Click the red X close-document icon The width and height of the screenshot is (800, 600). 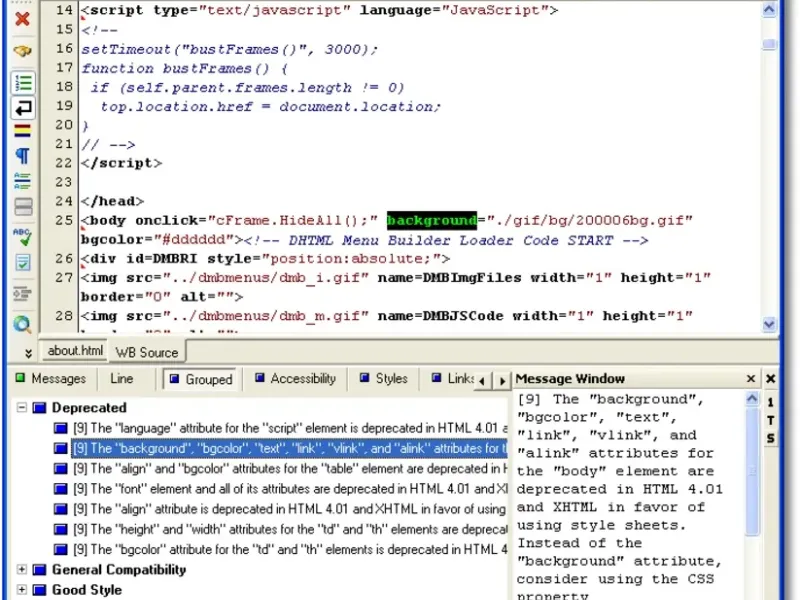[22, 19]
